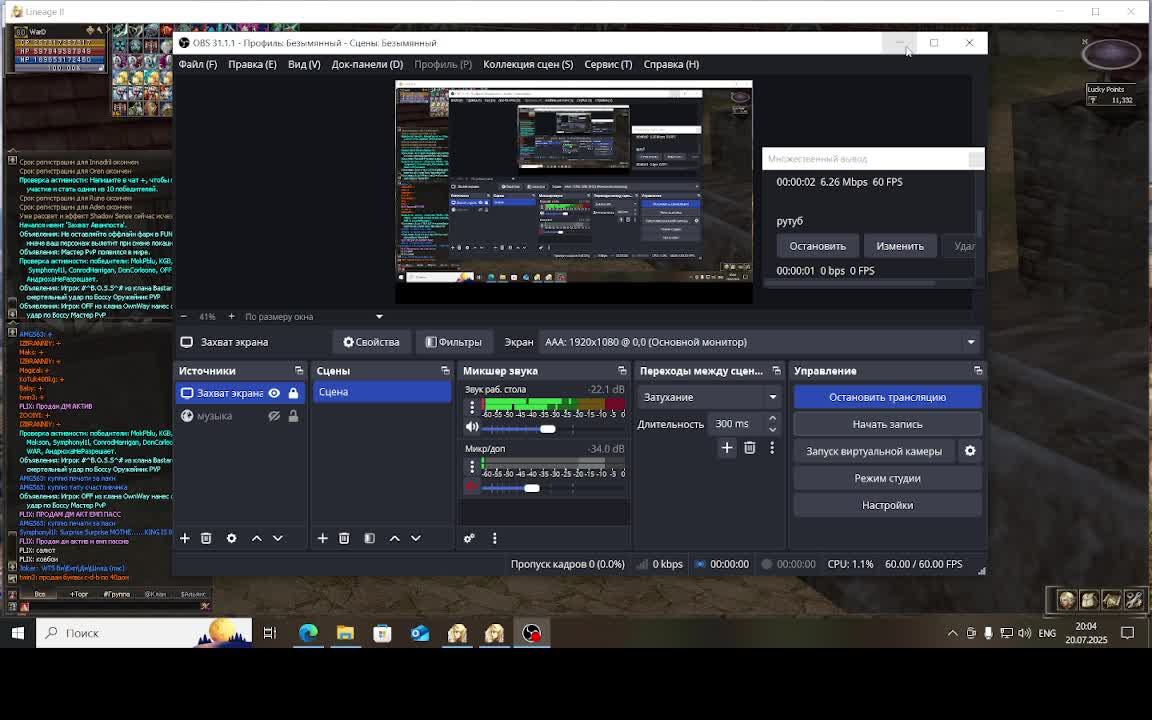Open Windows Start menu

click(18, 633)
